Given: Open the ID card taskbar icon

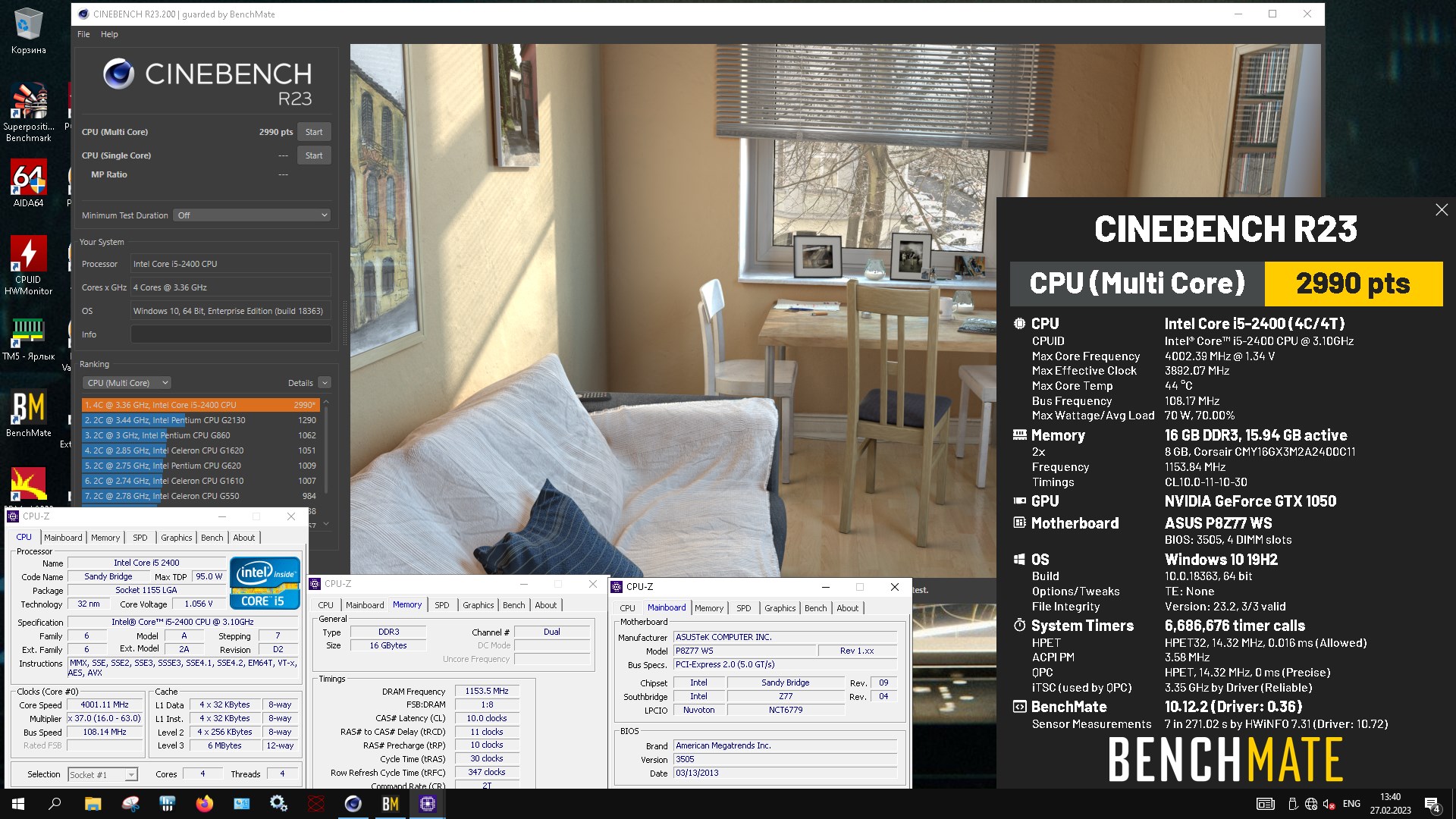Looking at the screenshot, I should click(x=241, y=804).
